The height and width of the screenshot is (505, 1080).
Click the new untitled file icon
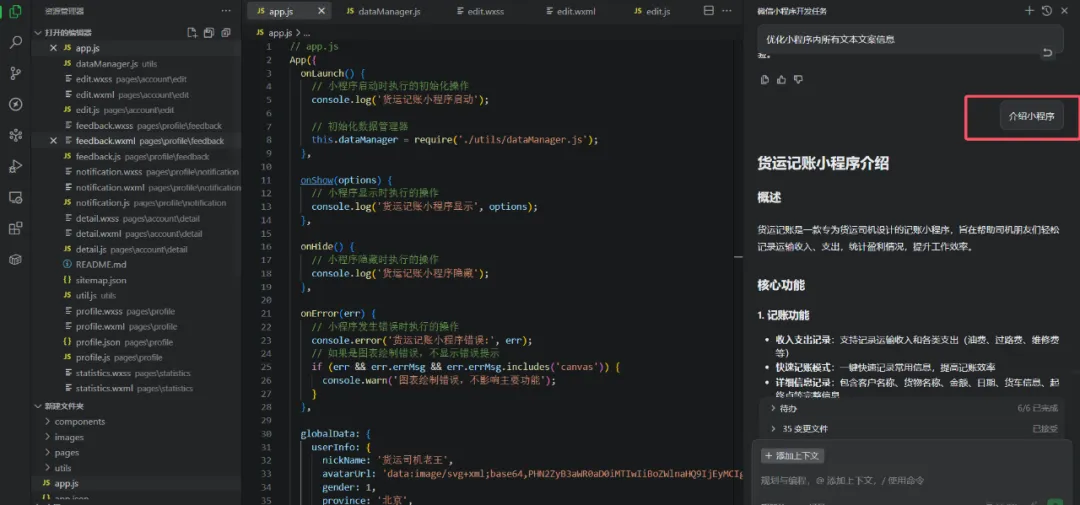[192, 32]
